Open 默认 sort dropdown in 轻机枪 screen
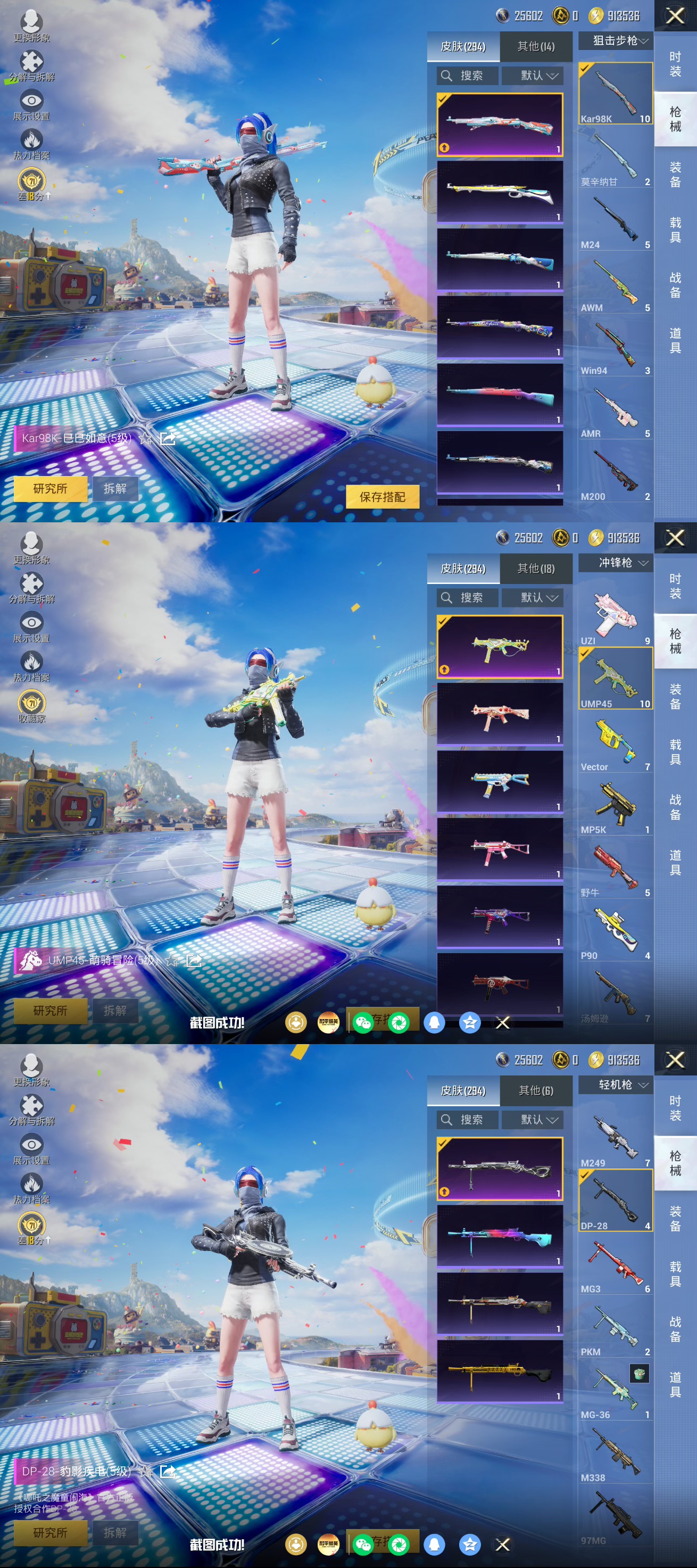This screenshot has height=1568, width=697. [x=533, y=1120]
